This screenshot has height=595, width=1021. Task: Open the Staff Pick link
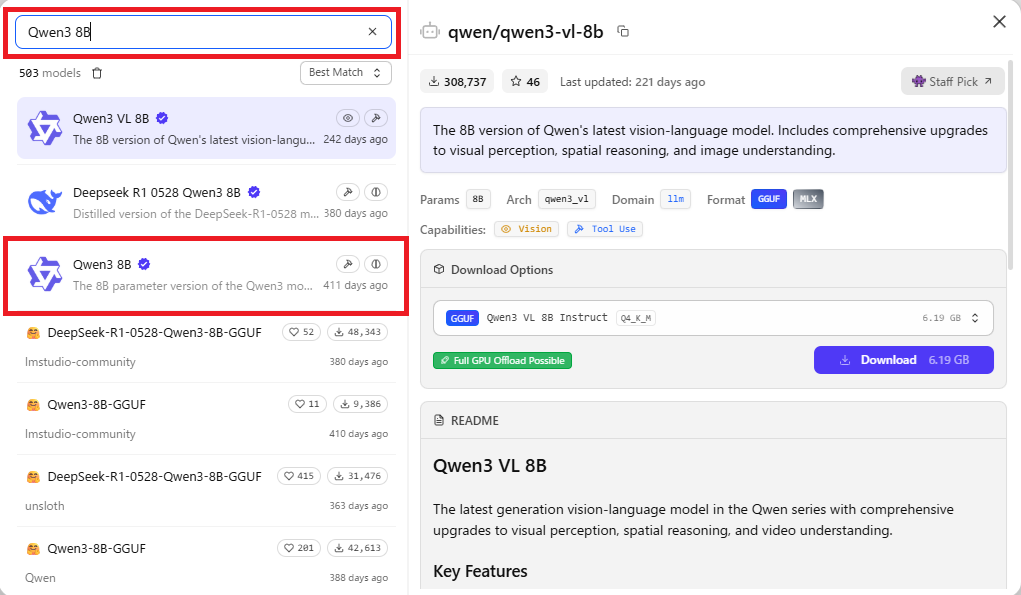[953, 81]
